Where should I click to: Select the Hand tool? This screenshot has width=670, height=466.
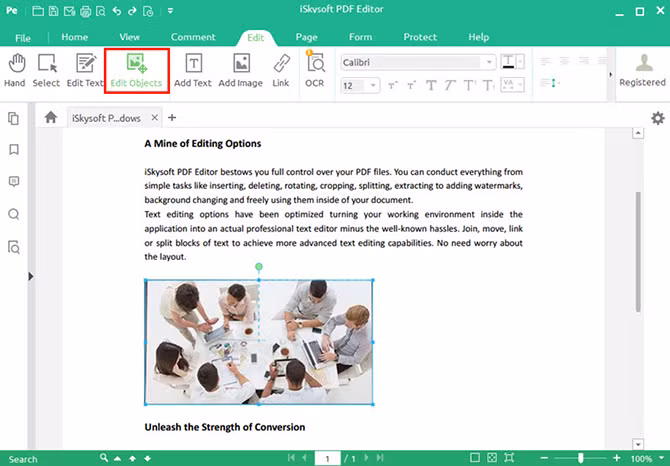tap(14, 70)
